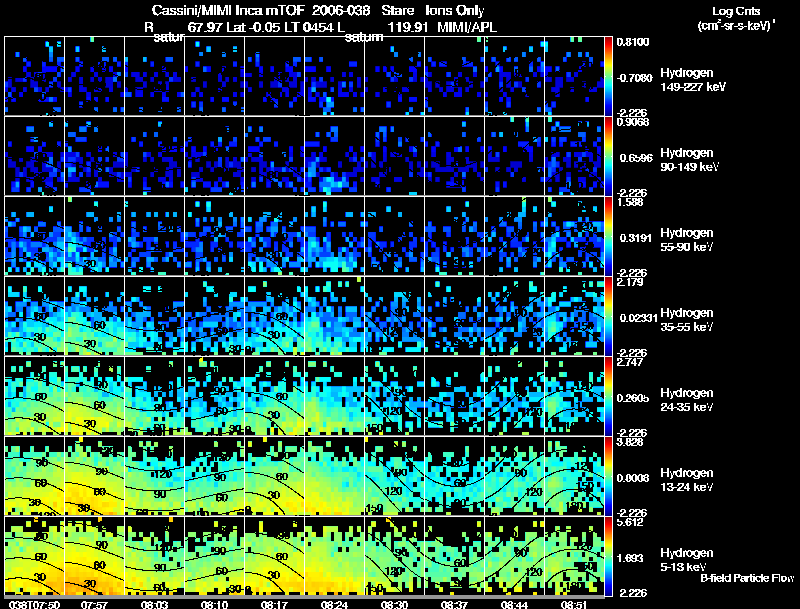800x609 pixels.
Task: Click the Hydrogen 24-35 keV label
Action: click(x=687, y=400)
